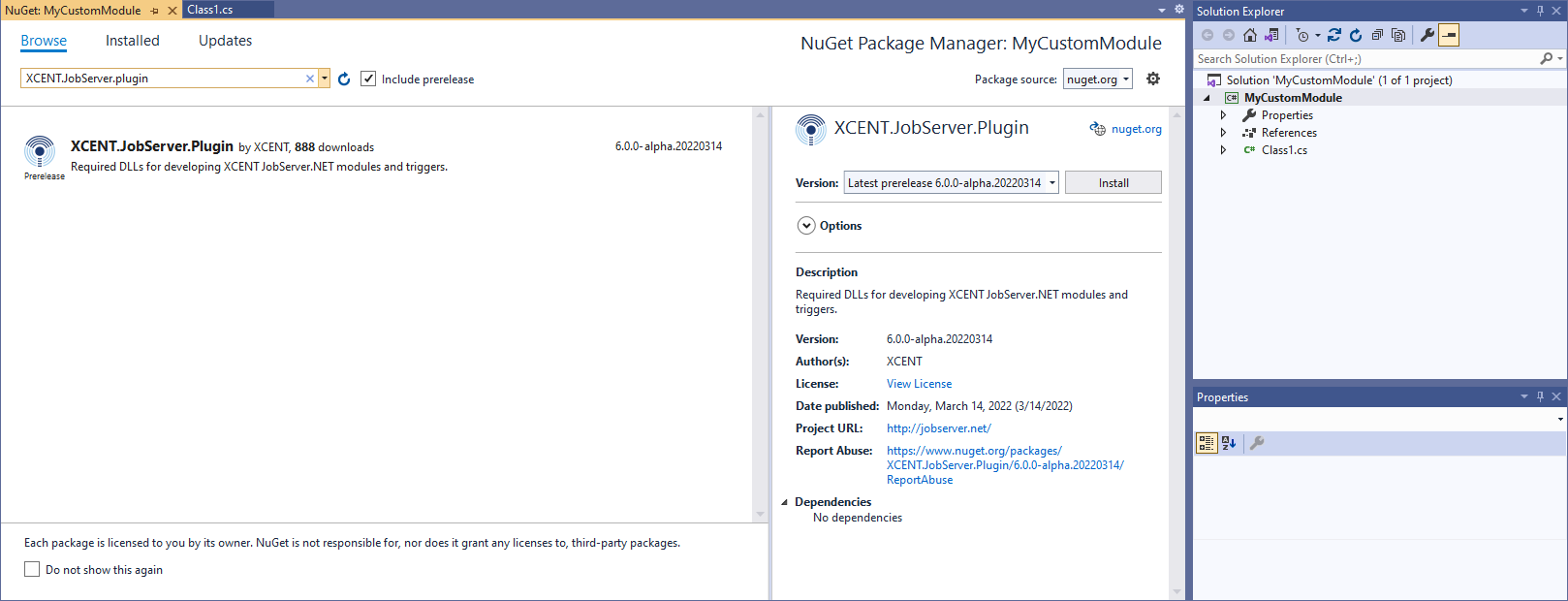Click Report Abuse nuget.org URL link

pyautogui.click(x=1005, y=465)
